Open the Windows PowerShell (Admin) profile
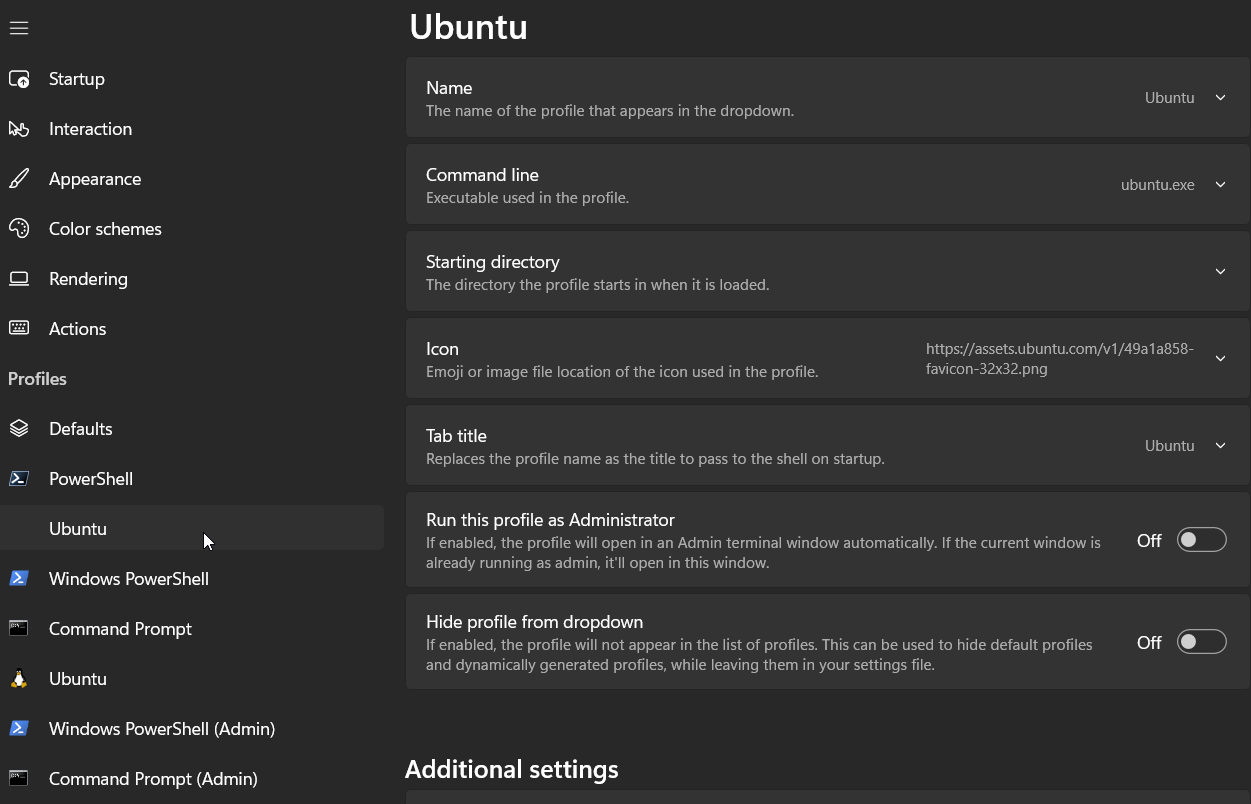 (161, 729)
